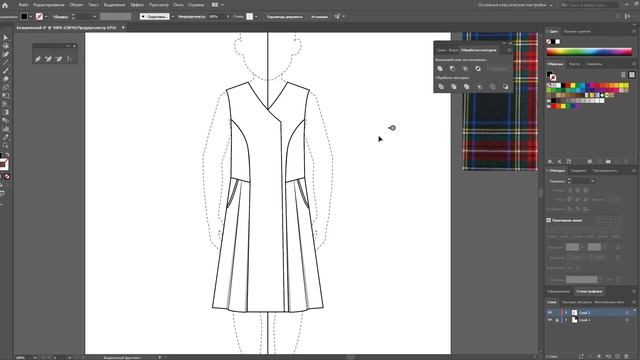Click the tartan plaid image on canvas
The height and width of the screenshot is (360, 640).
pos(500,101)
